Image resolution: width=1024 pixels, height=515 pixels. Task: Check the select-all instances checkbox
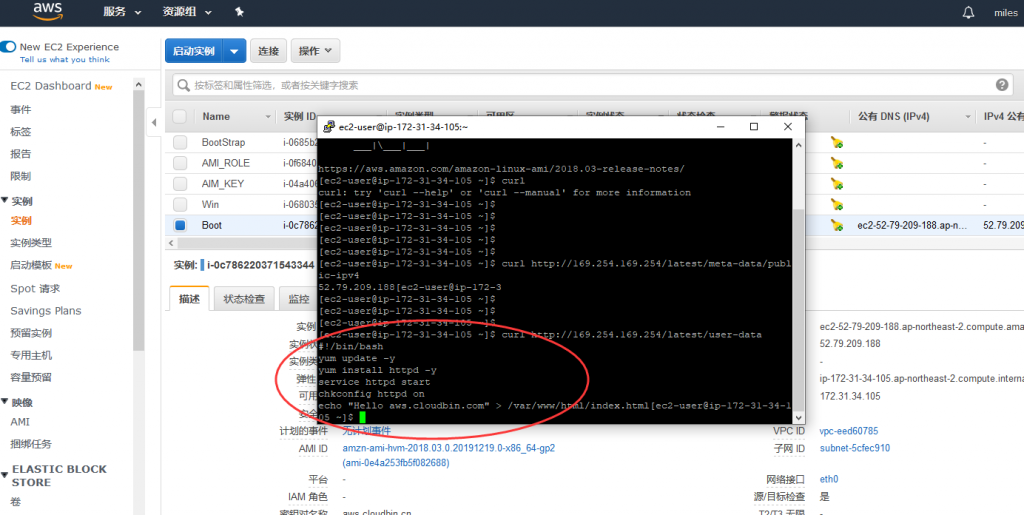click(180, 116)
